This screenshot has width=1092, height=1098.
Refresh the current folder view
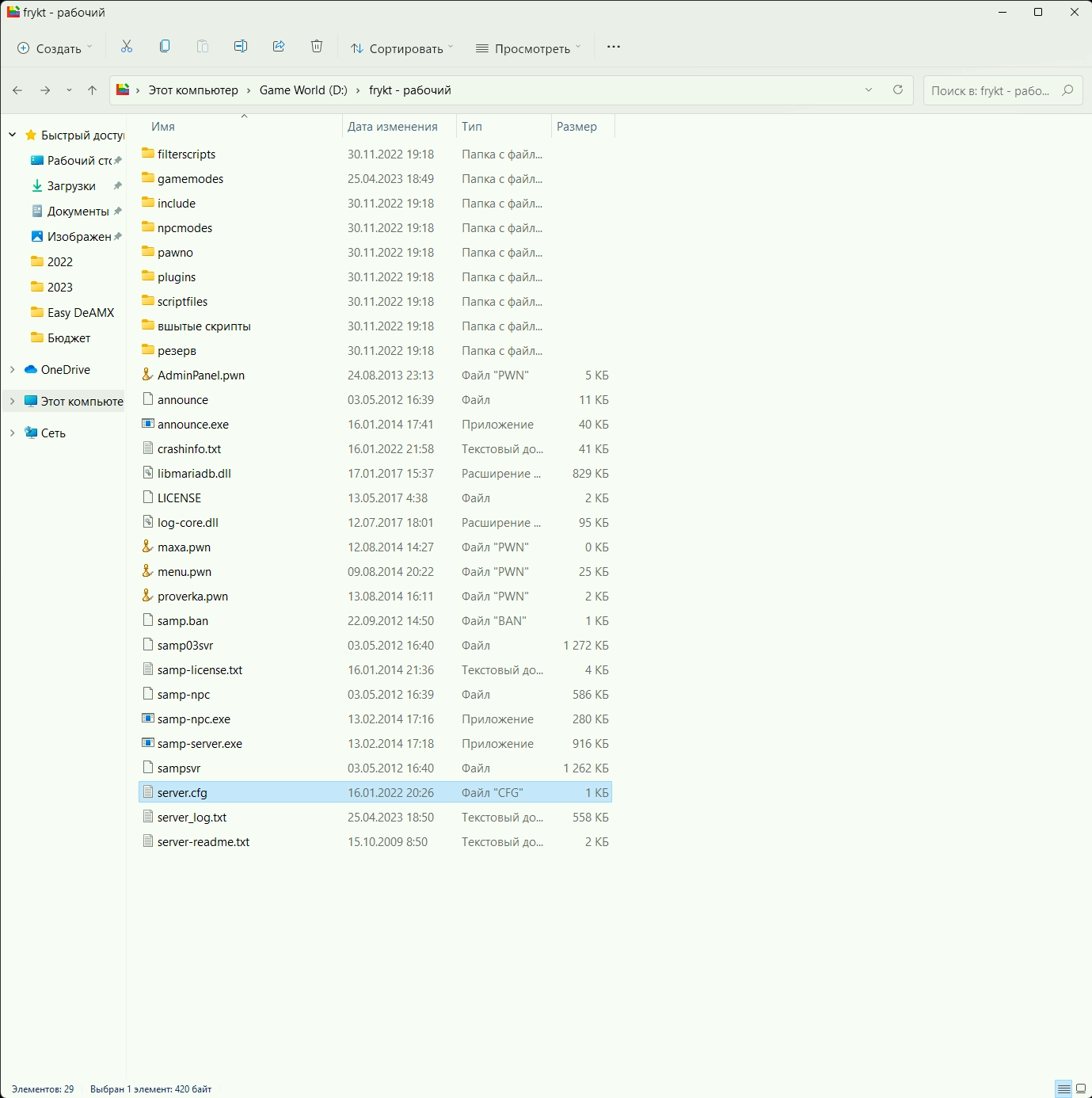pyautogui.click(x=898, y=90)
